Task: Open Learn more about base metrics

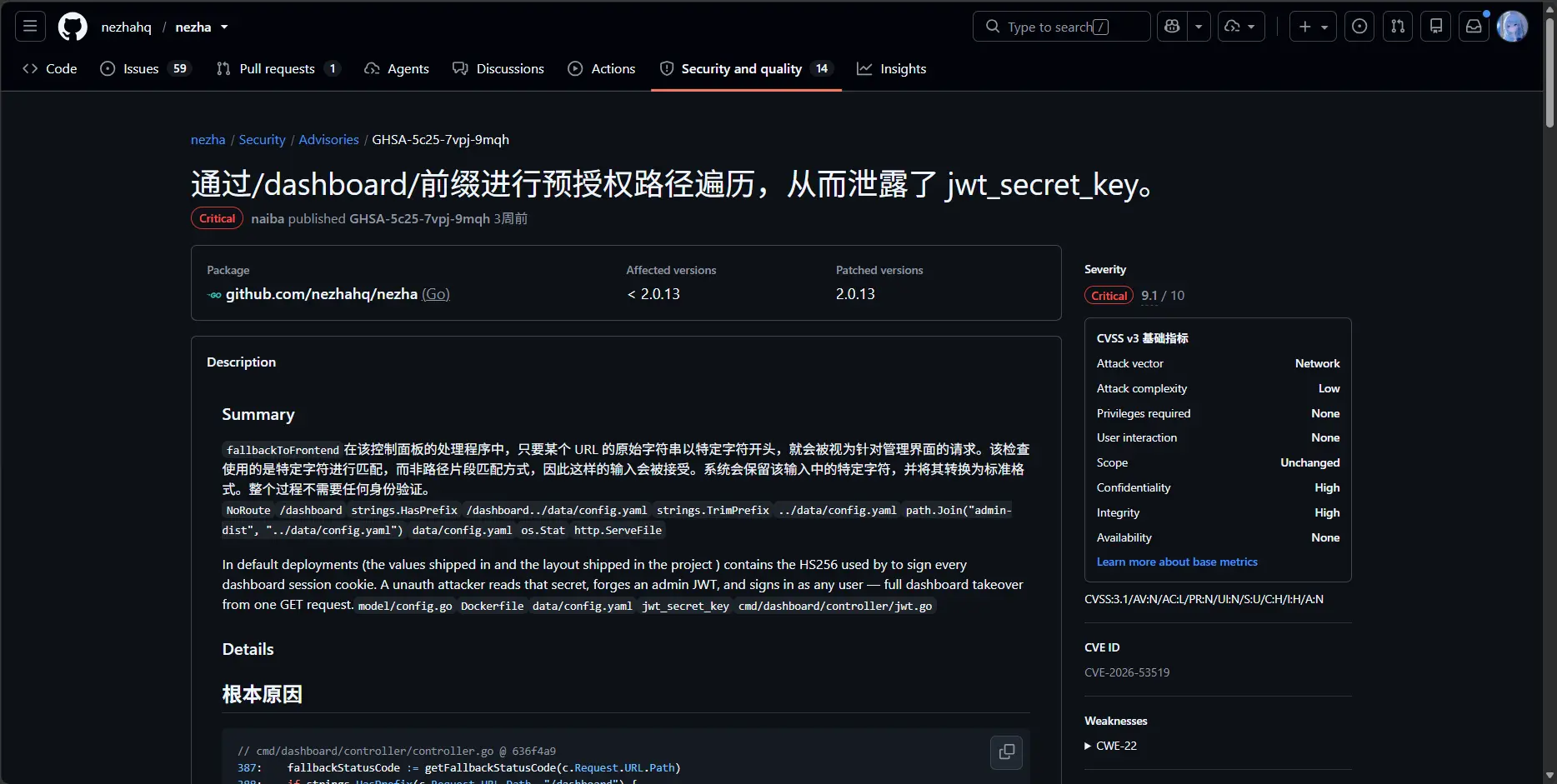Action: click(x=1177, y=562)
